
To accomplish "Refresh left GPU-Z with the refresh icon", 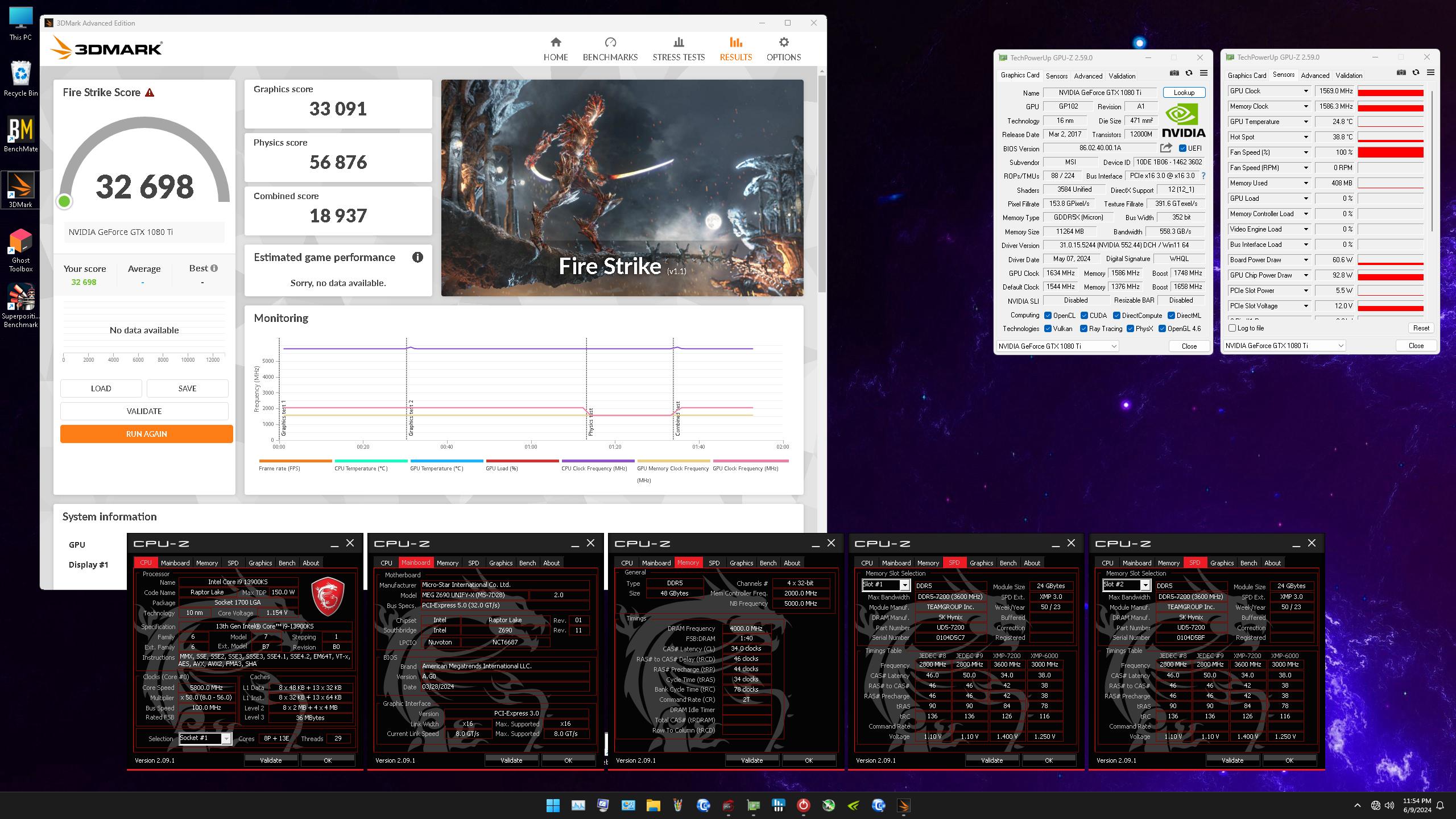I will click(x=1189, y=73).
